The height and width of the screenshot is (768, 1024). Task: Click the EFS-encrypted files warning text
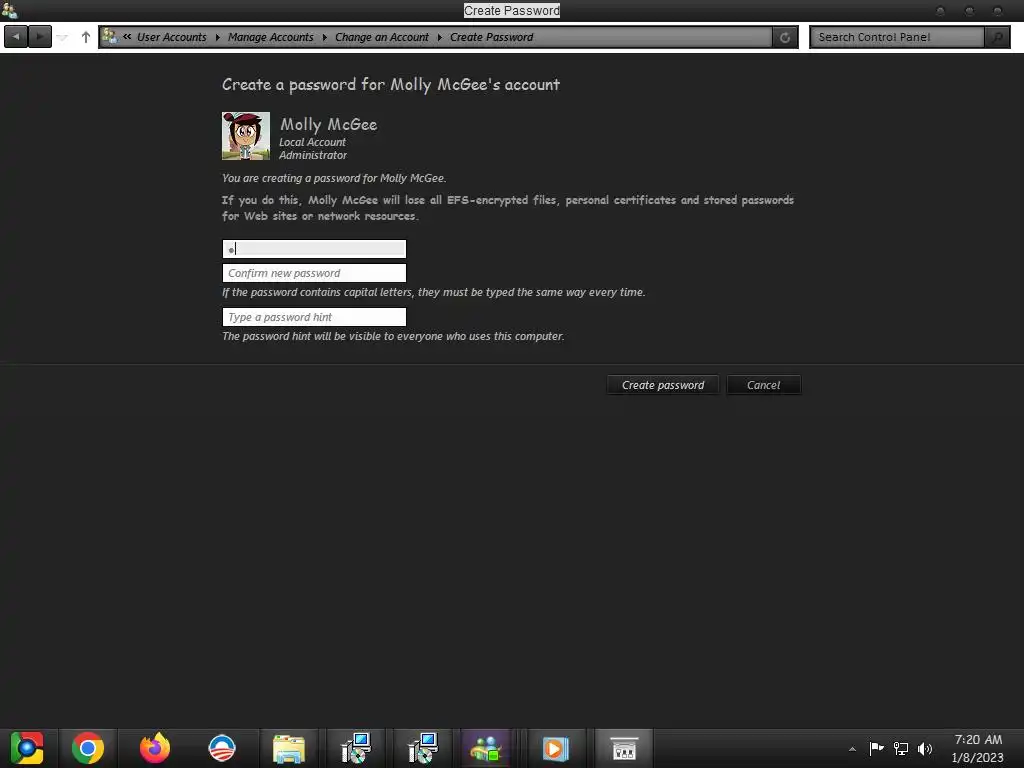pos(507,208)
